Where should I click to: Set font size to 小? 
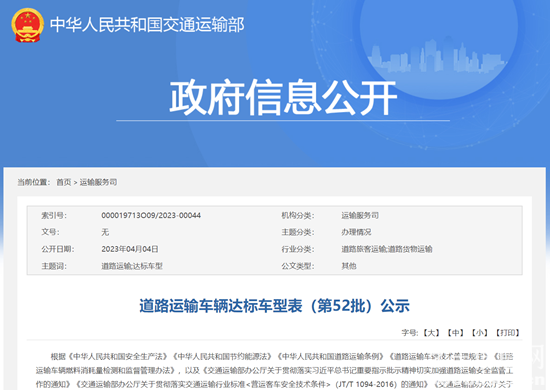click(x=479, y=332)
